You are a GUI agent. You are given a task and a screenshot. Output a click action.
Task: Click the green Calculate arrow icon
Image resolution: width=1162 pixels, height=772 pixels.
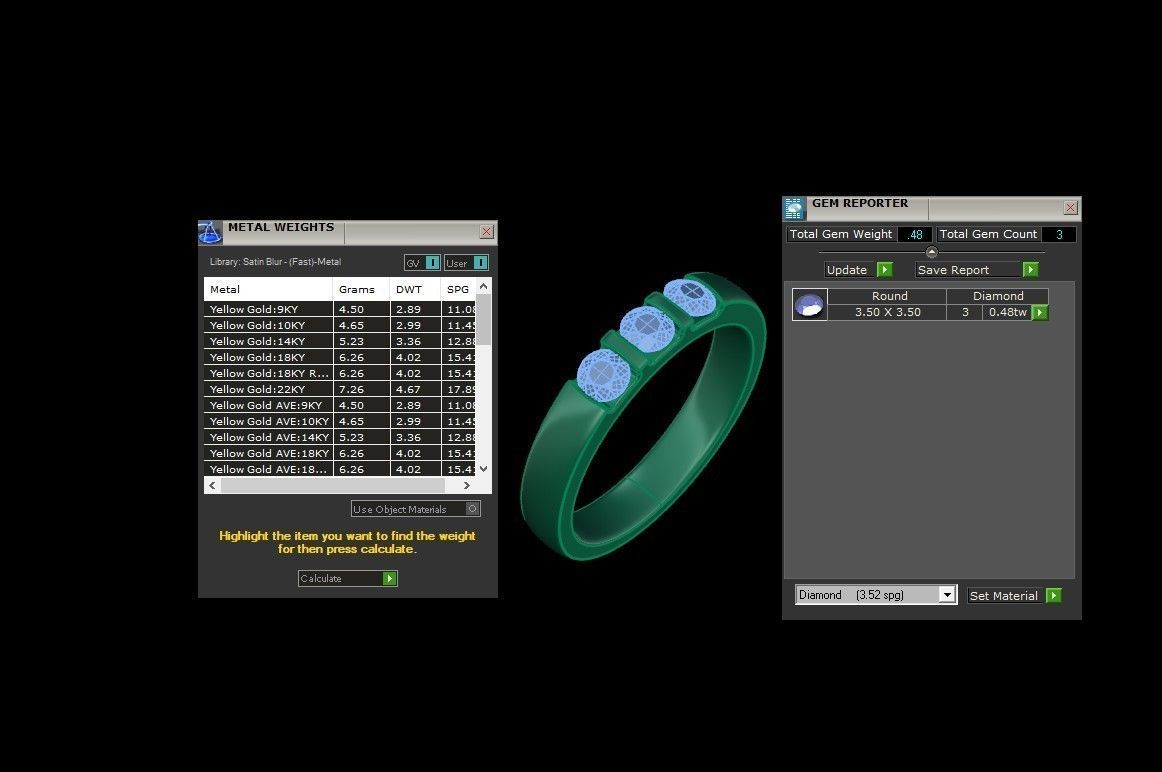click(x=390, y=579)
